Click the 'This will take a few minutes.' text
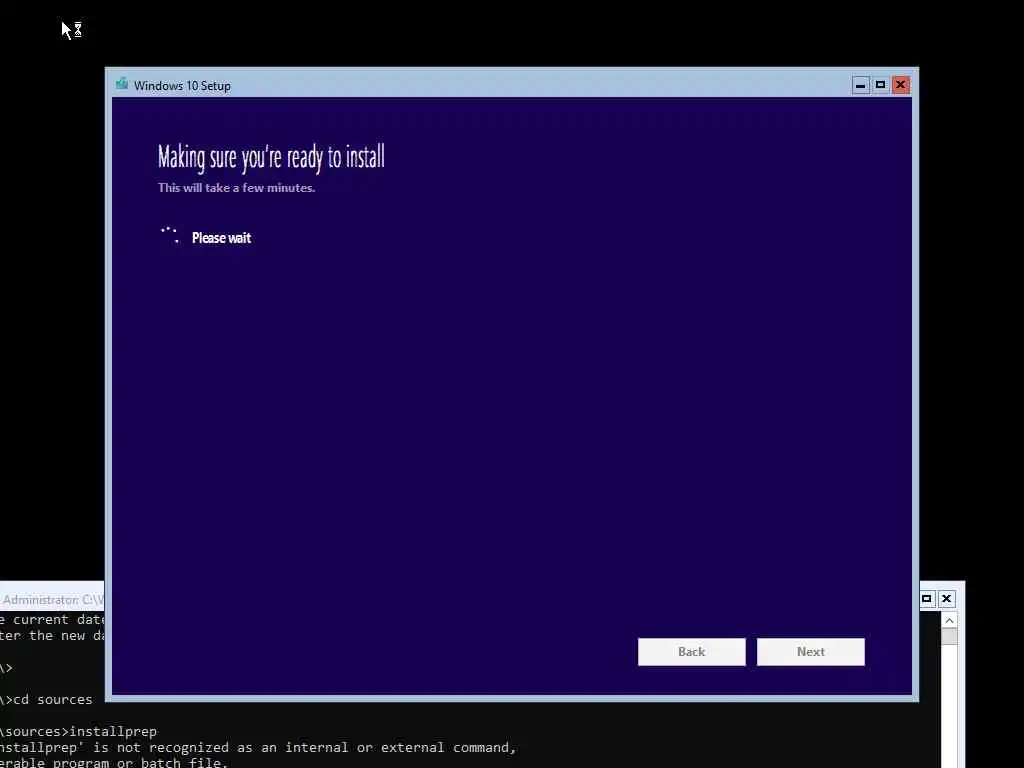The width and height of the screenshot is (1024, 768). coord(236,188)
